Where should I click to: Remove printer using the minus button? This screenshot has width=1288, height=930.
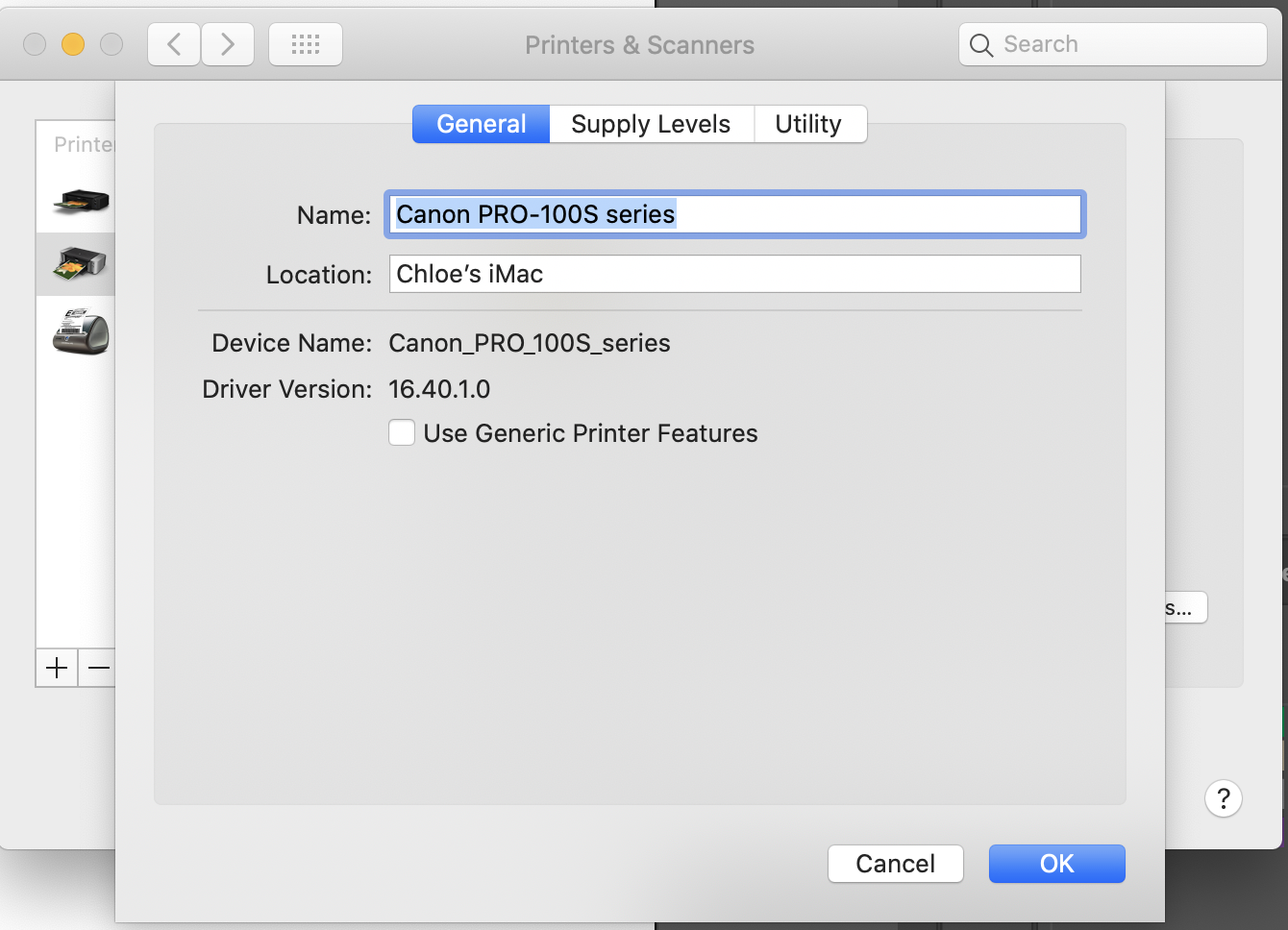point(98,668)
